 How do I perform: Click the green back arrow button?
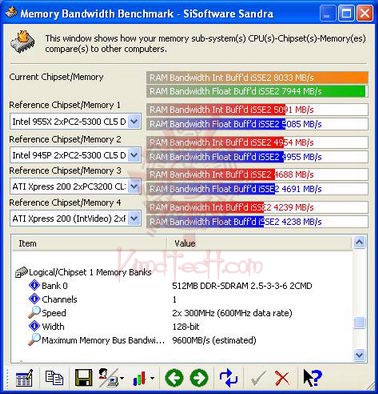pos(174,378)
